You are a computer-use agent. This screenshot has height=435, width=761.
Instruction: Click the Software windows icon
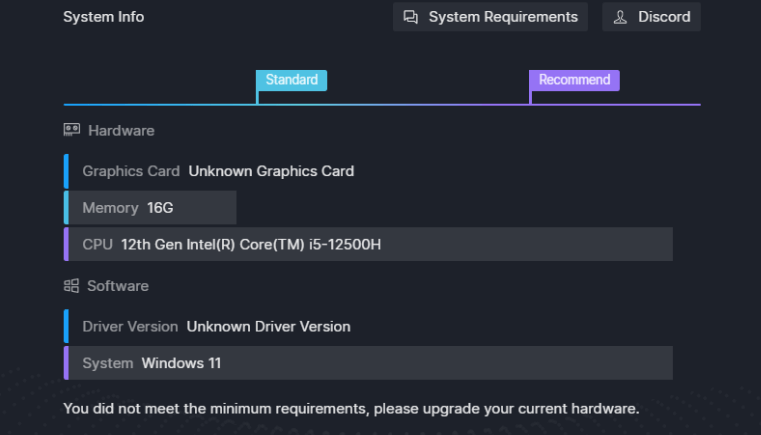click(71, 285)
